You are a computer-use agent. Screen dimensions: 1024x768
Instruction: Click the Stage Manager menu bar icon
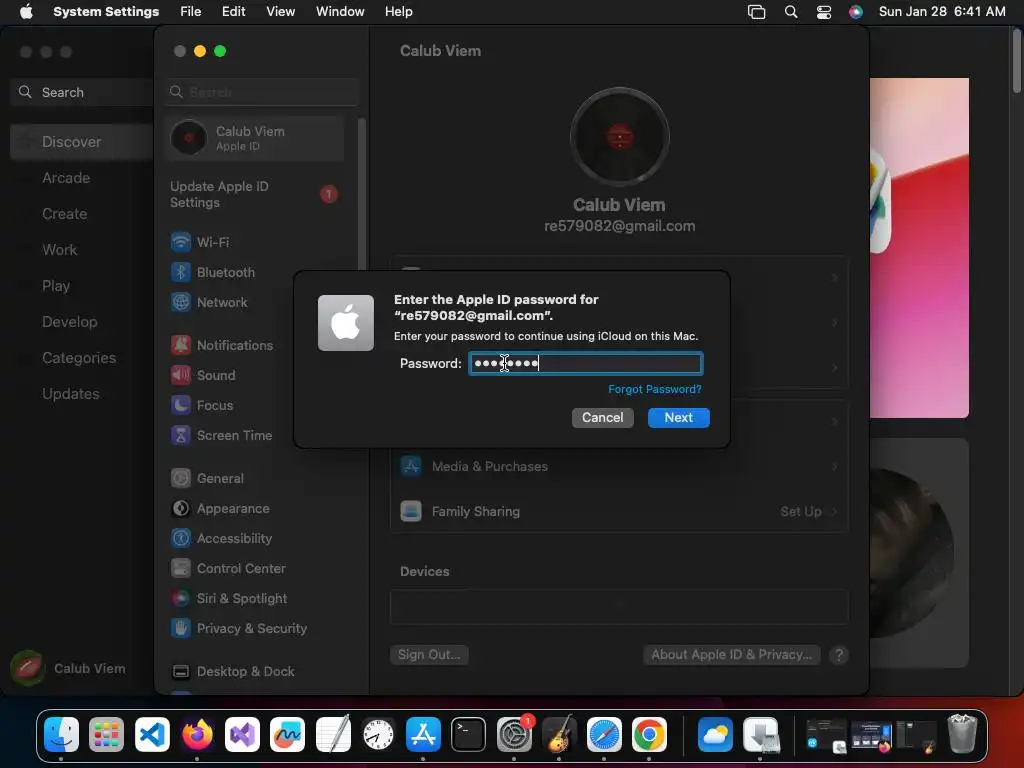pos(756,12)
